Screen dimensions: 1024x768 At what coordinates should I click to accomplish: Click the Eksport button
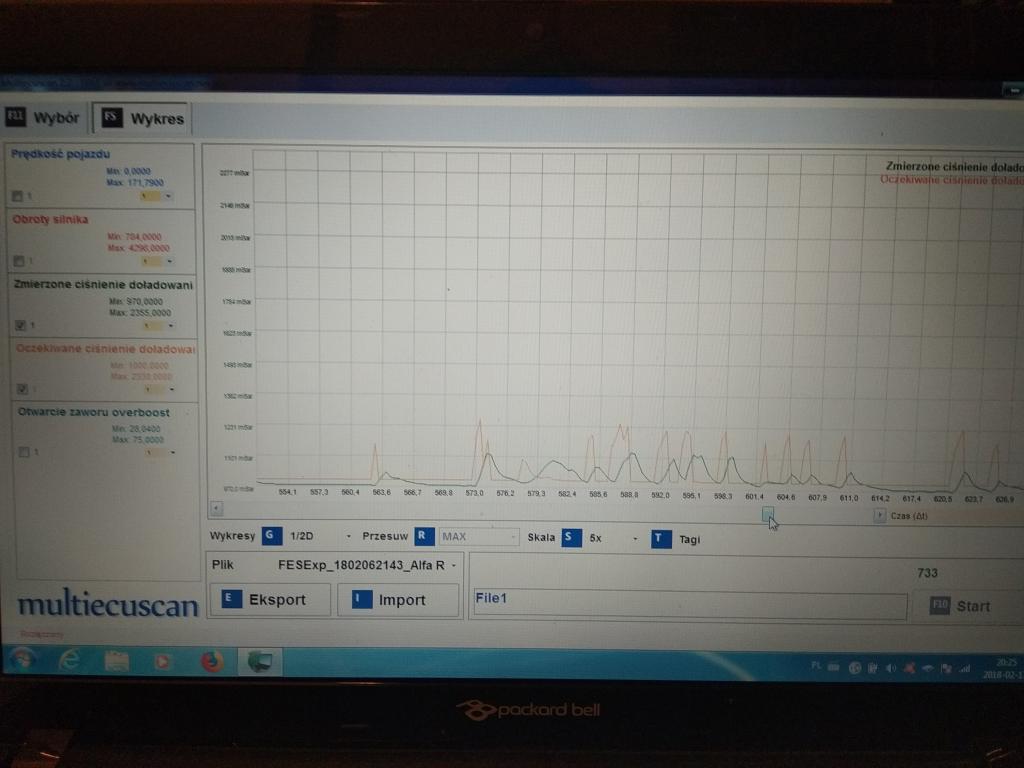pos(268,599)
